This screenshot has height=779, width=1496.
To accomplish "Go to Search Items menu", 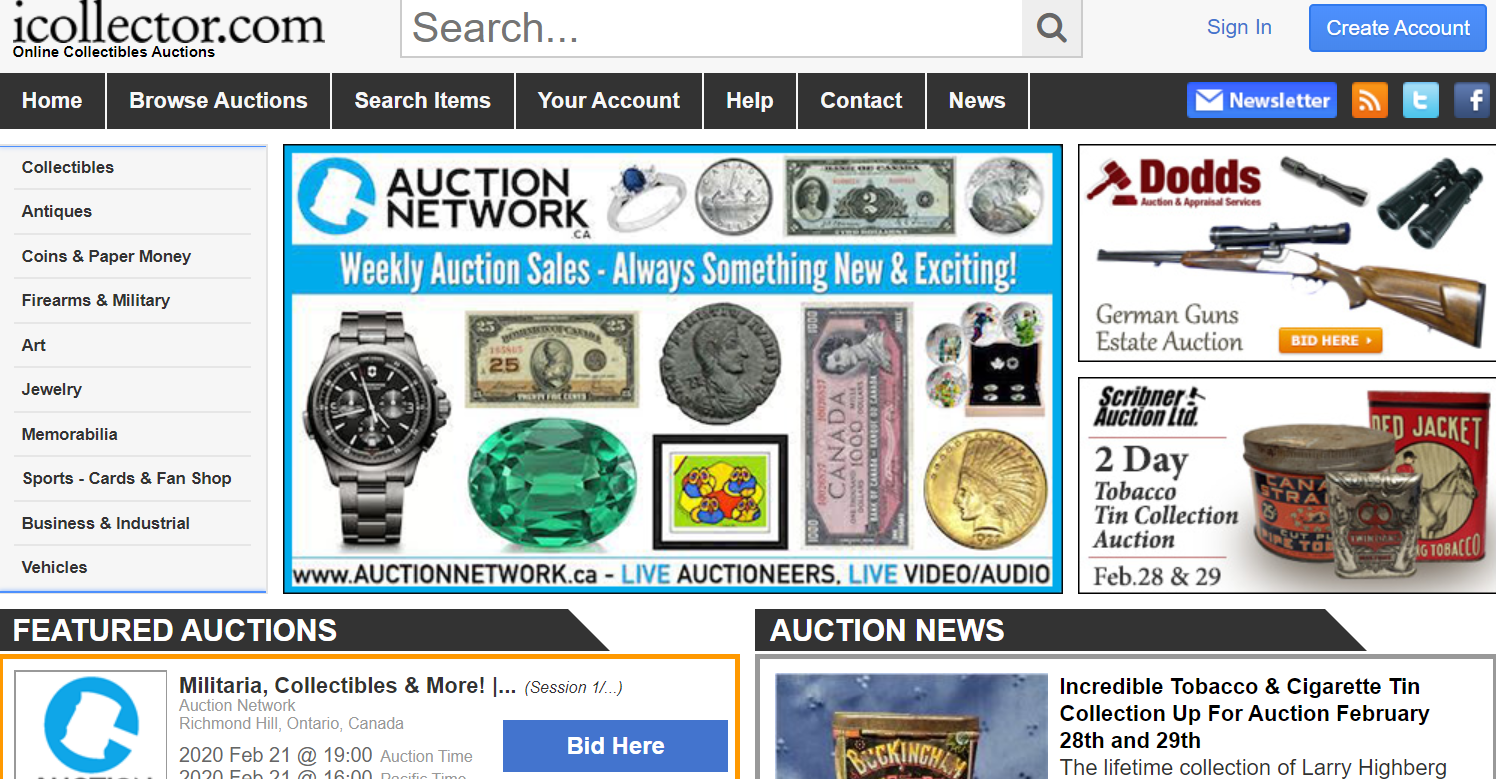I will 423,101.
